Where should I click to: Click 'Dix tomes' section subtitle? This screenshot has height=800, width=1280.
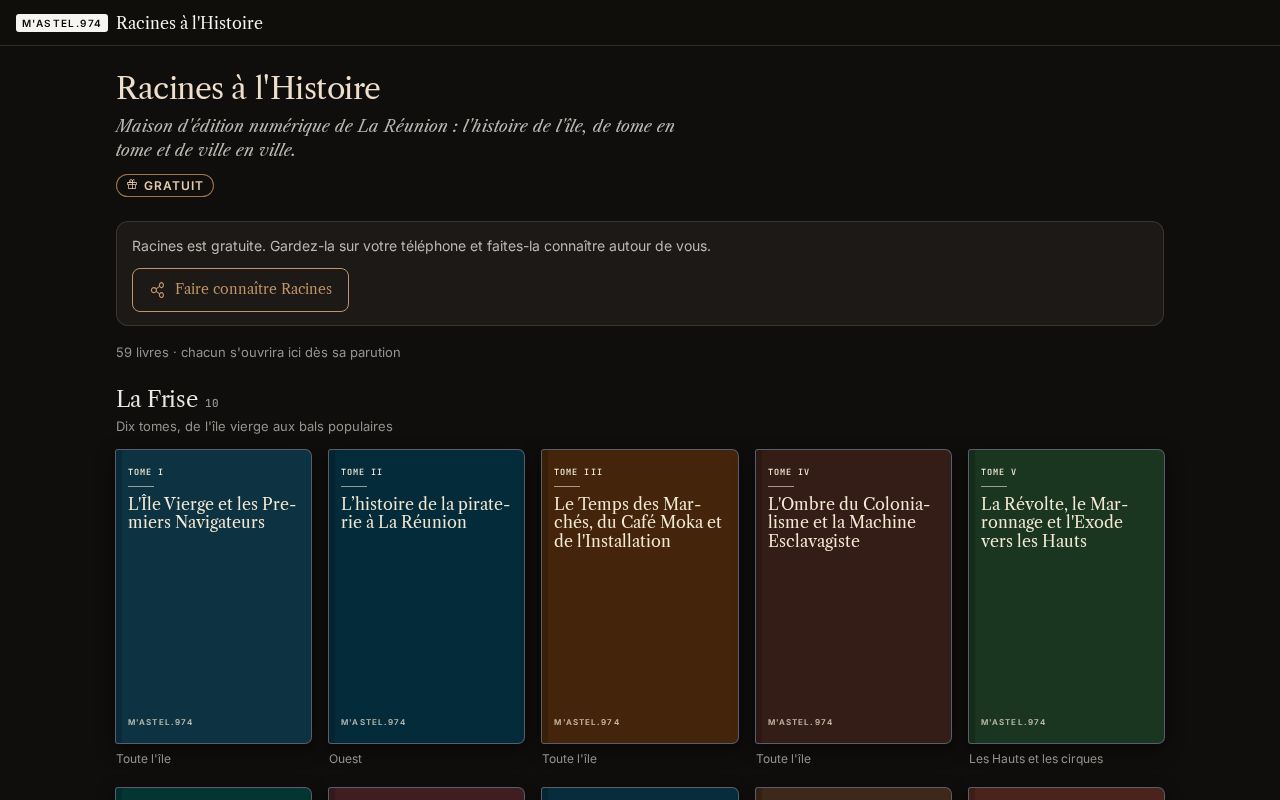pyautogui.click(x=254, y=426)
